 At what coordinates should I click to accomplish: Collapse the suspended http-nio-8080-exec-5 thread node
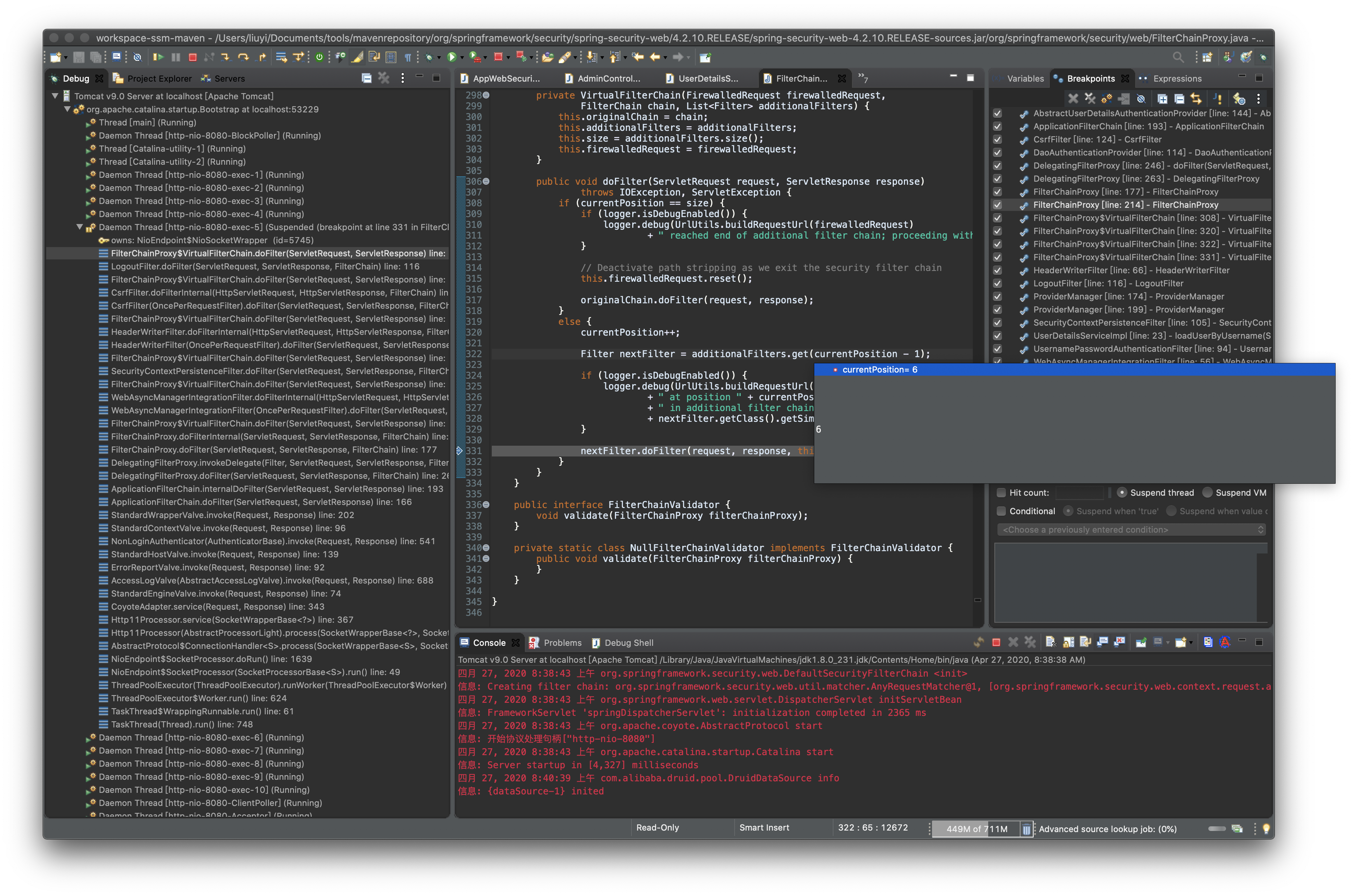coord(80,227)
